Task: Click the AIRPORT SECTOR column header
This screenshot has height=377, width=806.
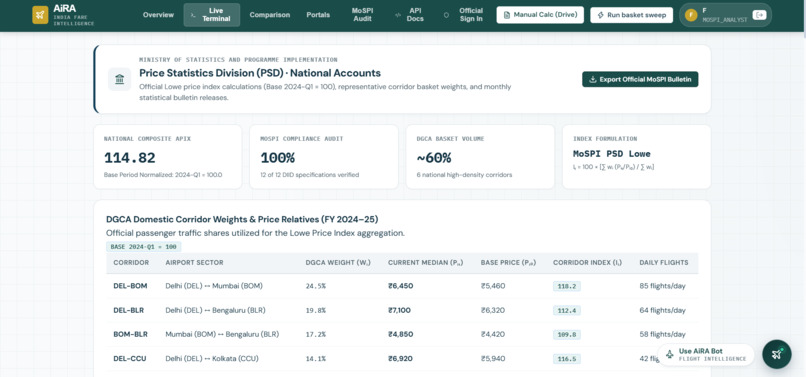Action: (194, 262)
